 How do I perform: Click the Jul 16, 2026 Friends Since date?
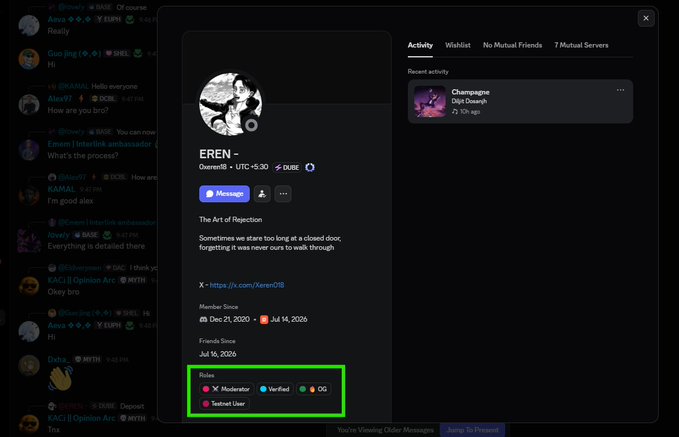click(217, 354)
